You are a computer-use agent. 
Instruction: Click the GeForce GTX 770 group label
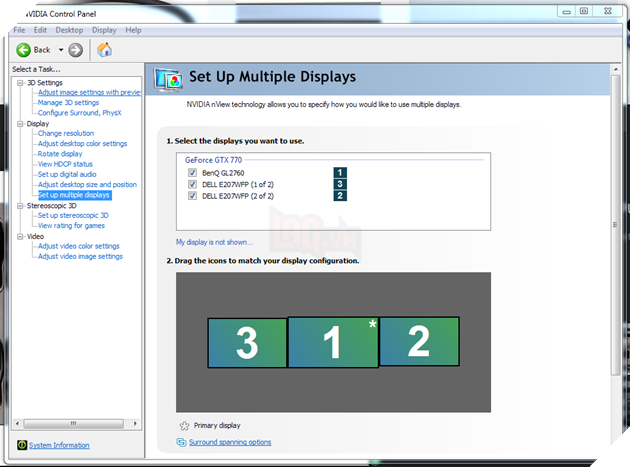pyautogui.click(x=213, y=160)
